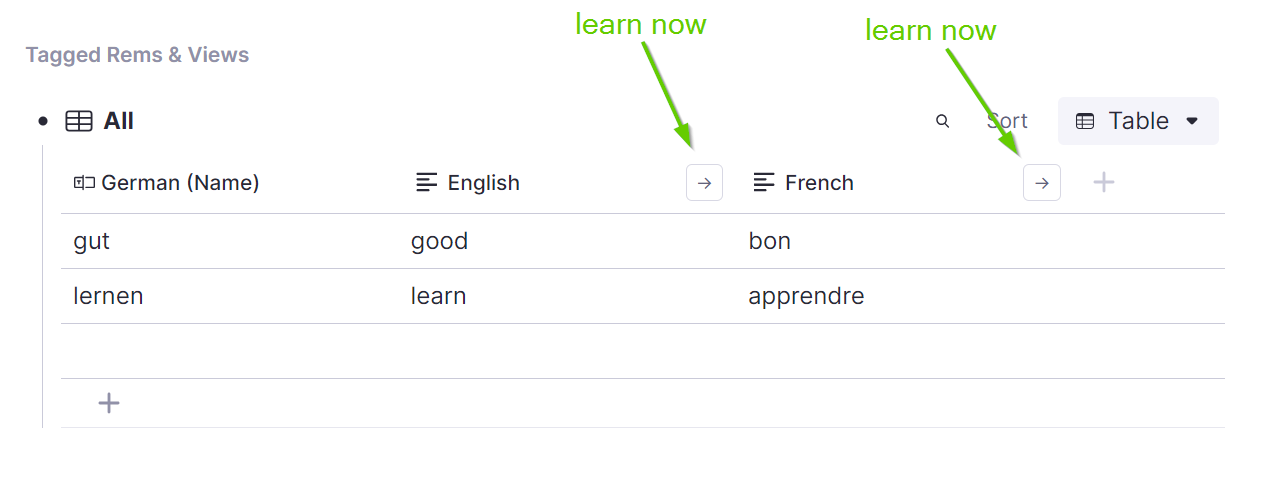Click the table icon beside All
The height and width of the screenshot is (484, 1275).
click(x=79, y=121)
